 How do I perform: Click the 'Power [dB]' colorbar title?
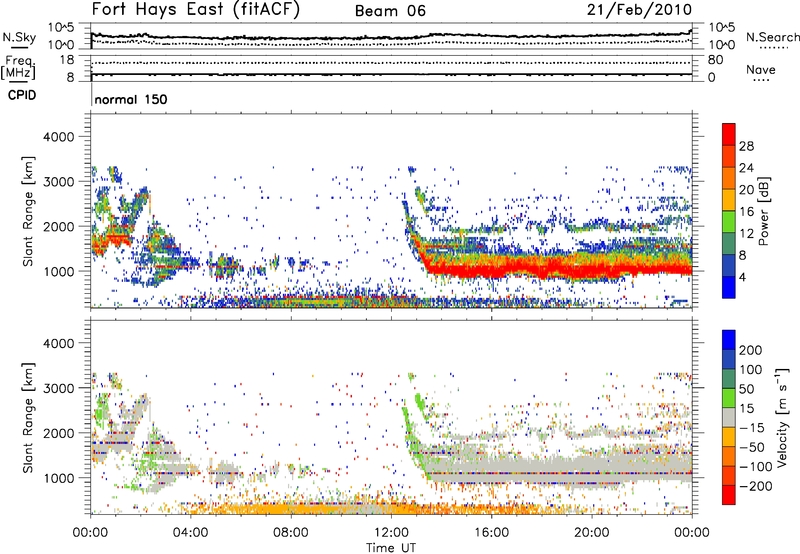click(764, 211)
